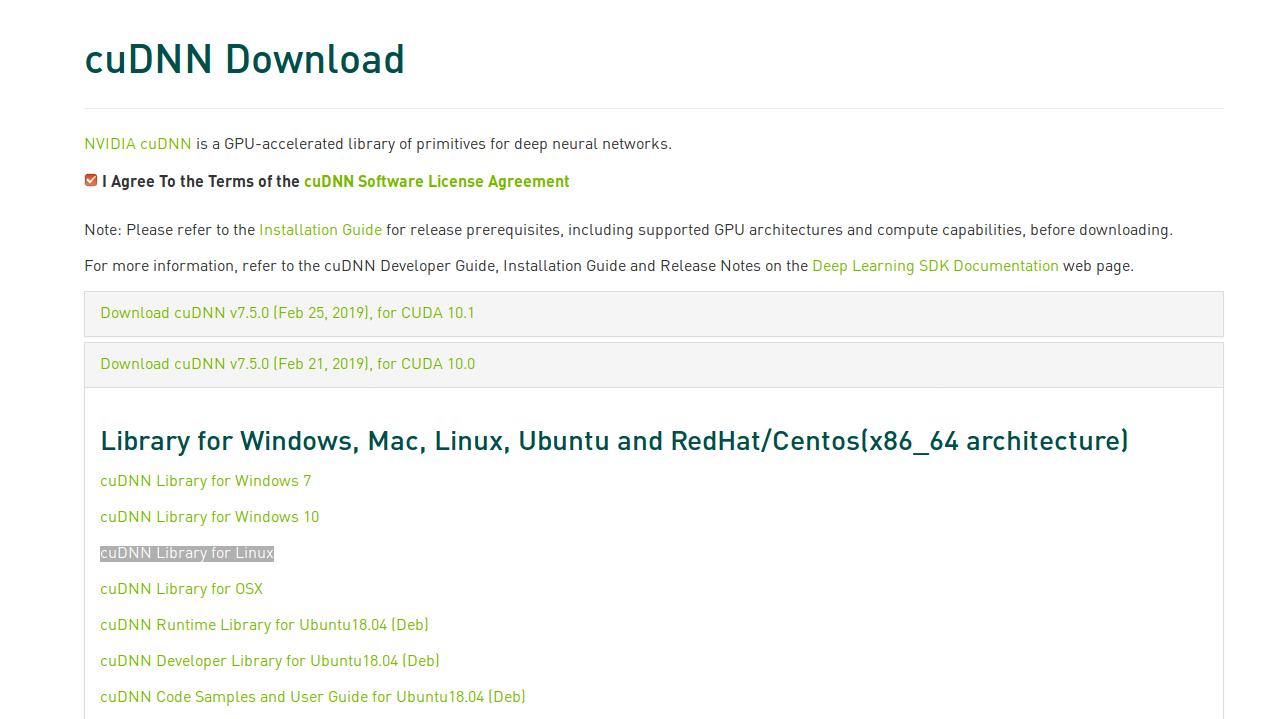This screenshot has width=1270, height=719.
Task: Uncheck the license agreement checkbox
Action: 91,180
